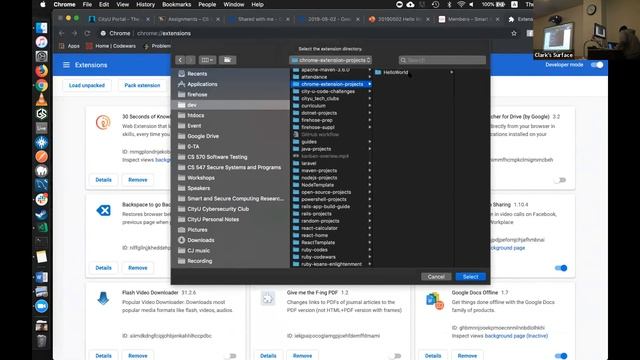Toggle Google Docs Offline extension switch

pyautogui.click(x=561, y=356)
